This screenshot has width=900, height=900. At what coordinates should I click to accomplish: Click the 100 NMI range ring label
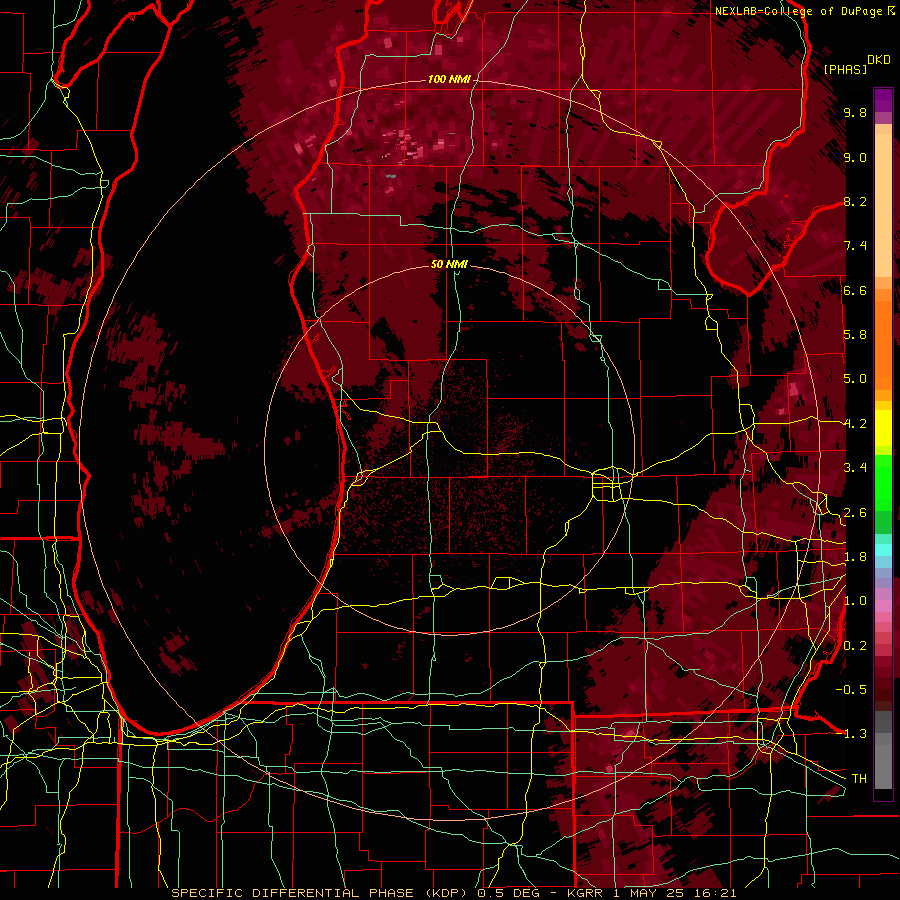coord(448,79)
